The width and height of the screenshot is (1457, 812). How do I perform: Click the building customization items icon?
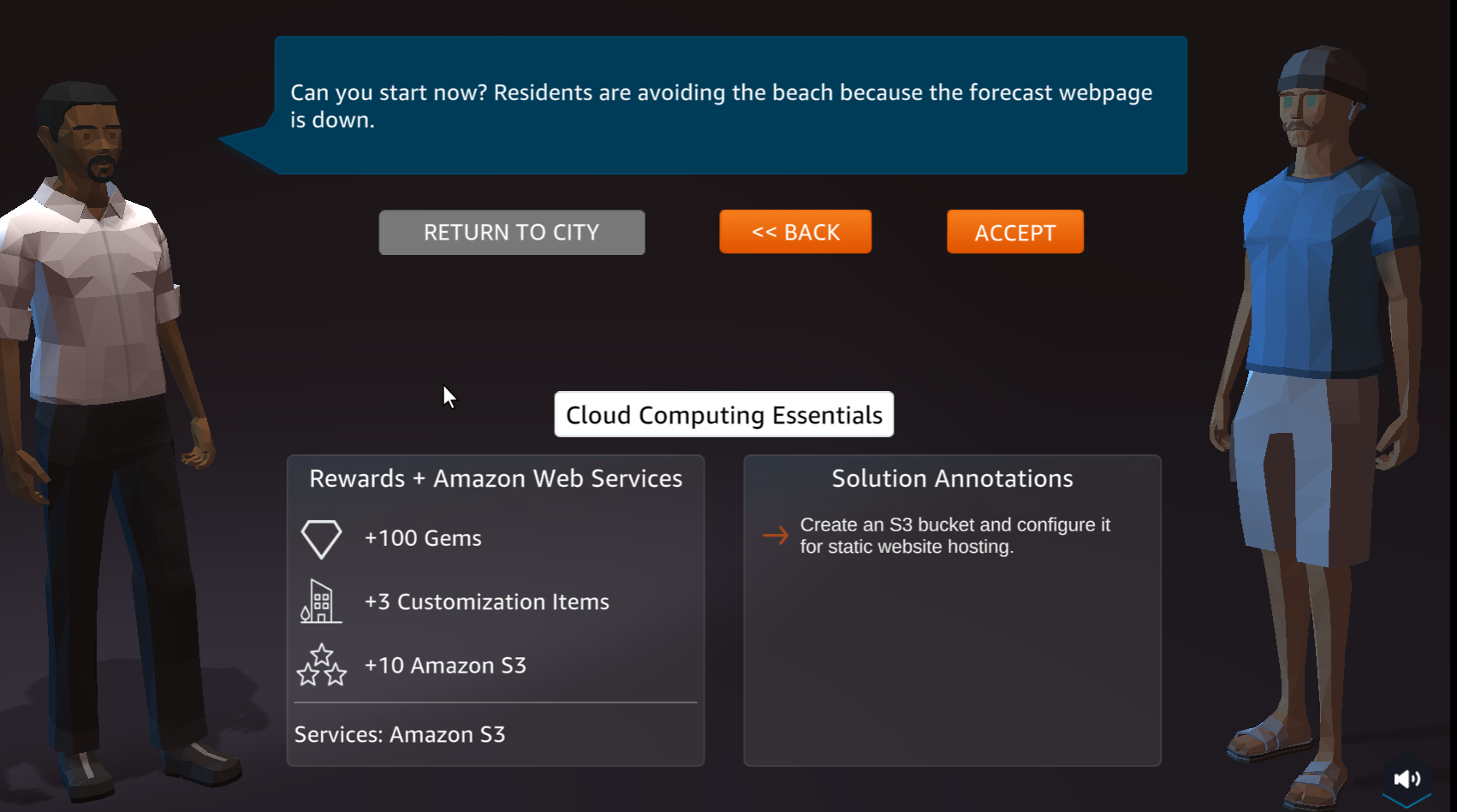pyautogui.click(x=321, y=602)
